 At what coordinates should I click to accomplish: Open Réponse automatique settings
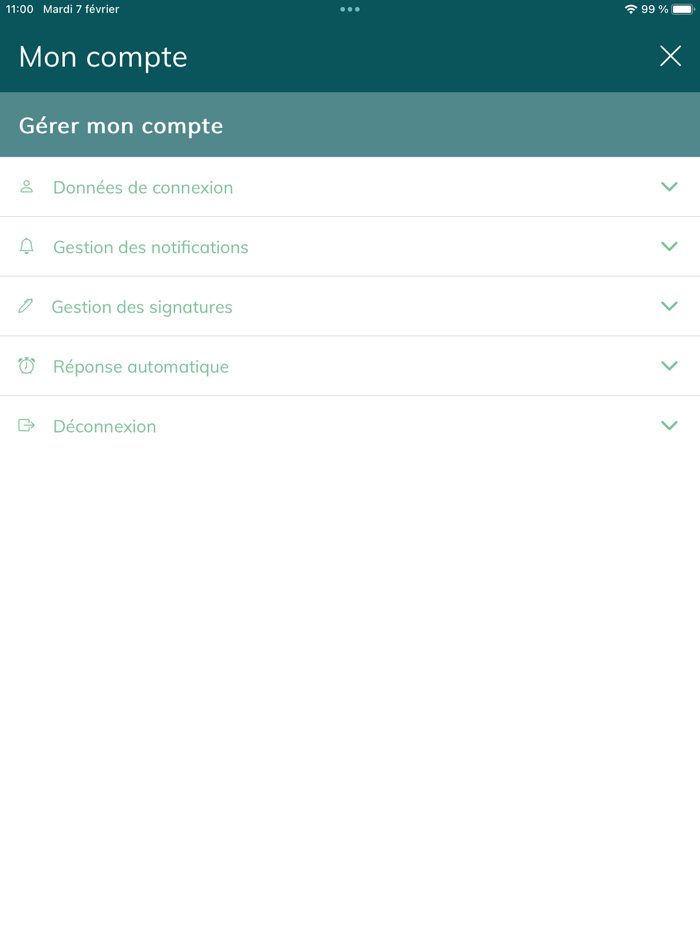[x=140, y=366]
